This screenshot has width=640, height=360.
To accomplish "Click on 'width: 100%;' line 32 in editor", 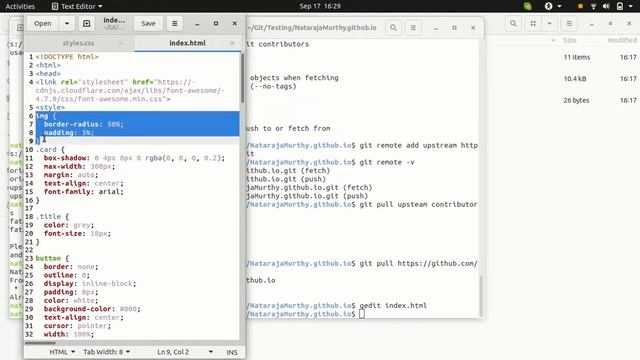I will [69, 334].
